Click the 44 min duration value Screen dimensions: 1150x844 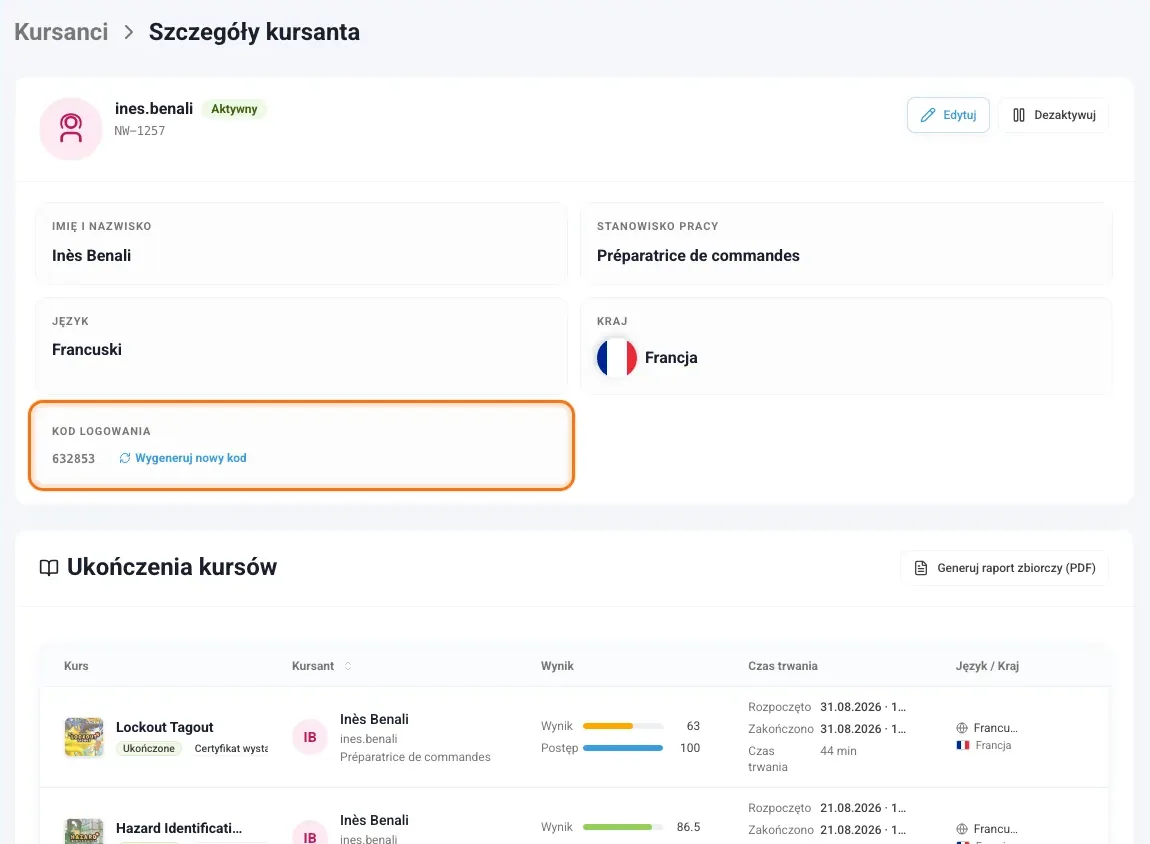[838, 751]
